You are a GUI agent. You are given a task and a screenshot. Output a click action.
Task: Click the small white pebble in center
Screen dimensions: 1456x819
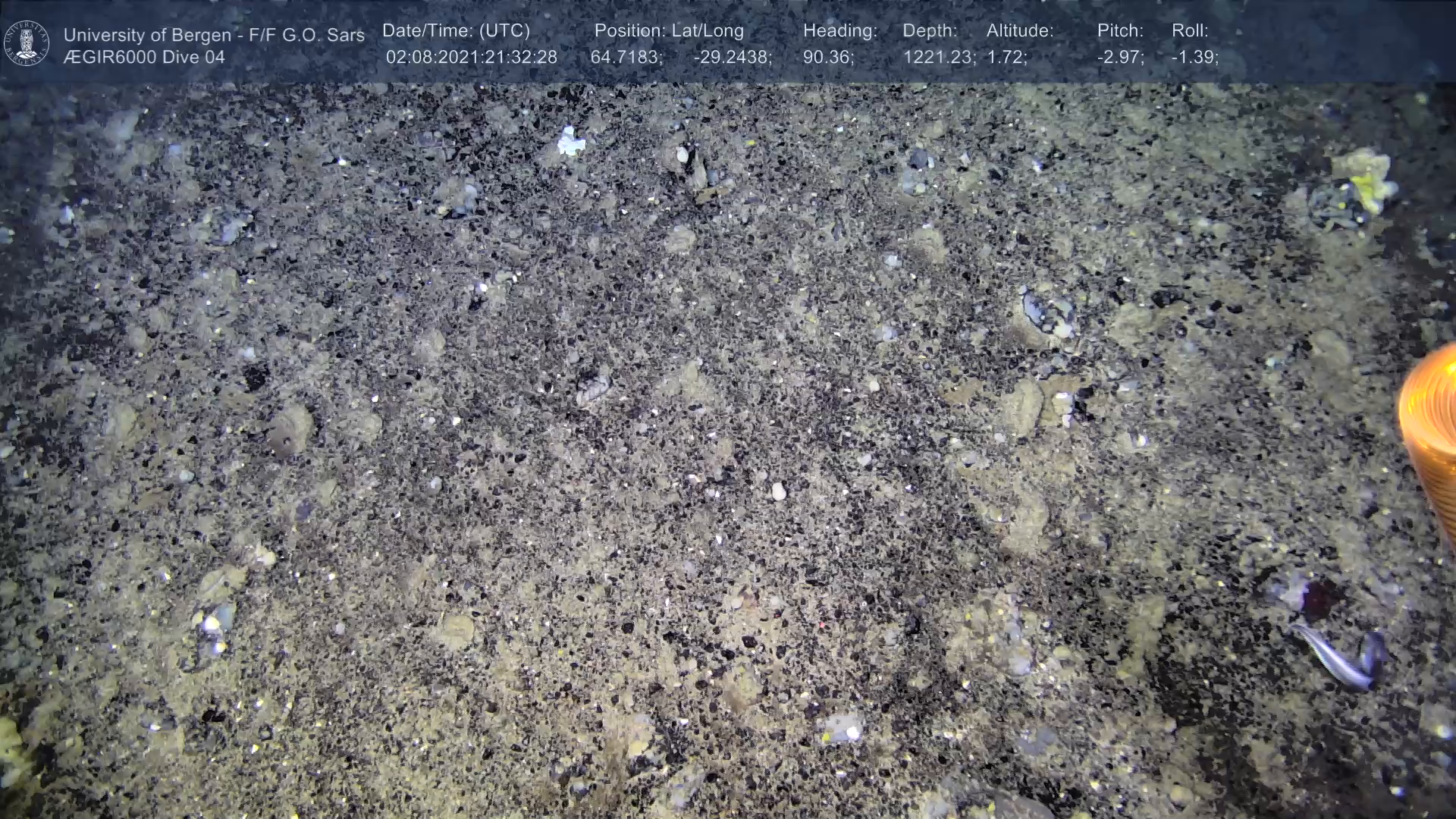778,492
